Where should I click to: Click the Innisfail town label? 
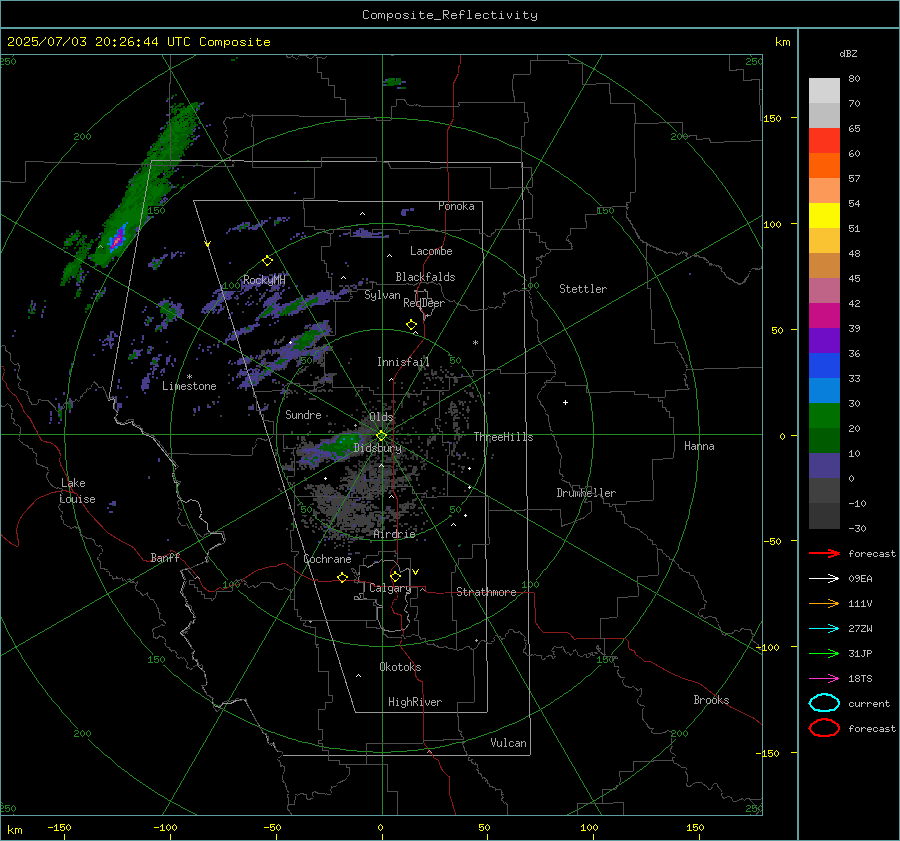tap(403, 362)
